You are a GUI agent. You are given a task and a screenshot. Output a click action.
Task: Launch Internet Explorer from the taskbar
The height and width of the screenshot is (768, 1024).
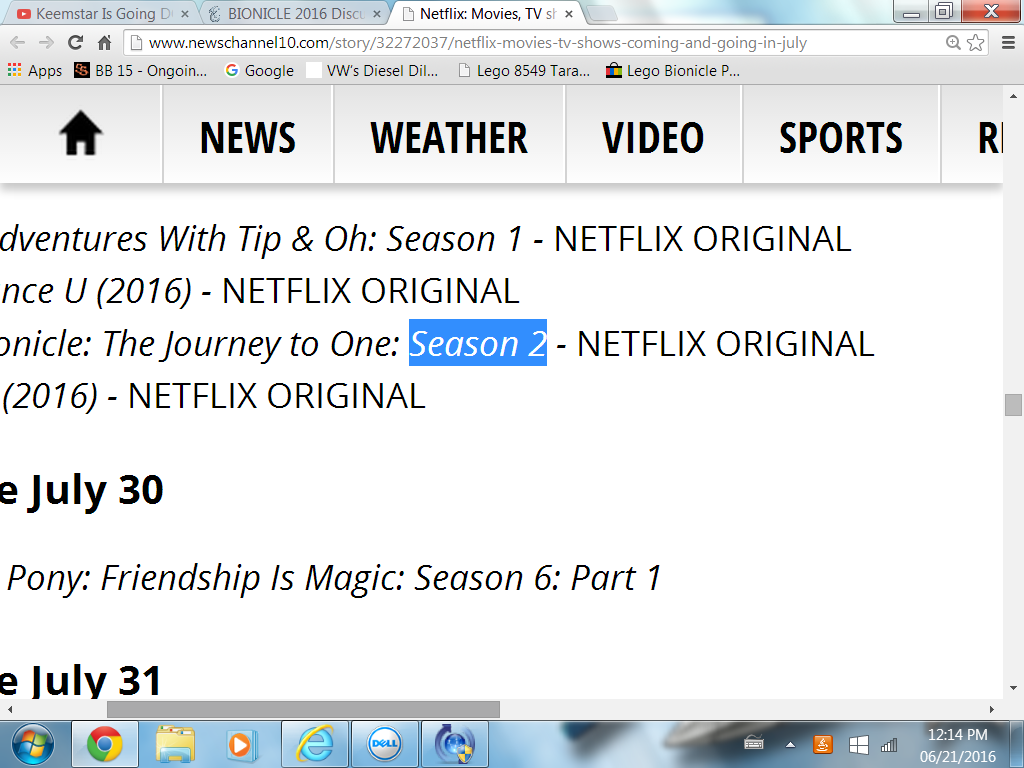pos(315,744)
